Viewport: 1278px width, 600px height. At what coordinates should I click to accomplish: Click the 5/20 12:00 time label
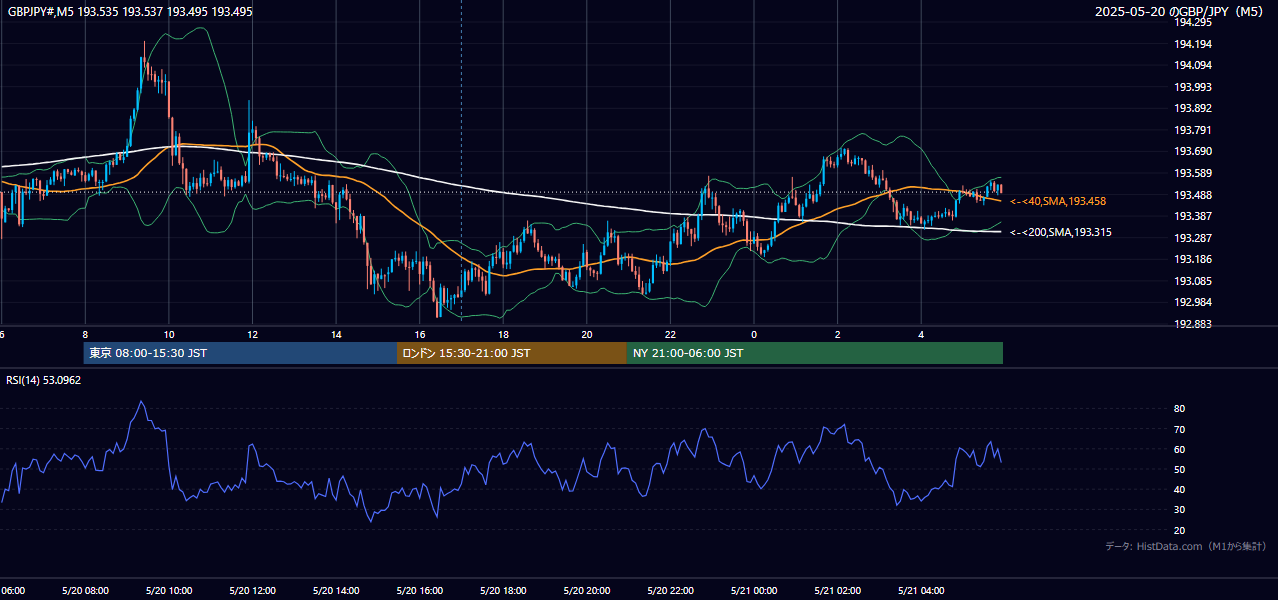[253, 590]
